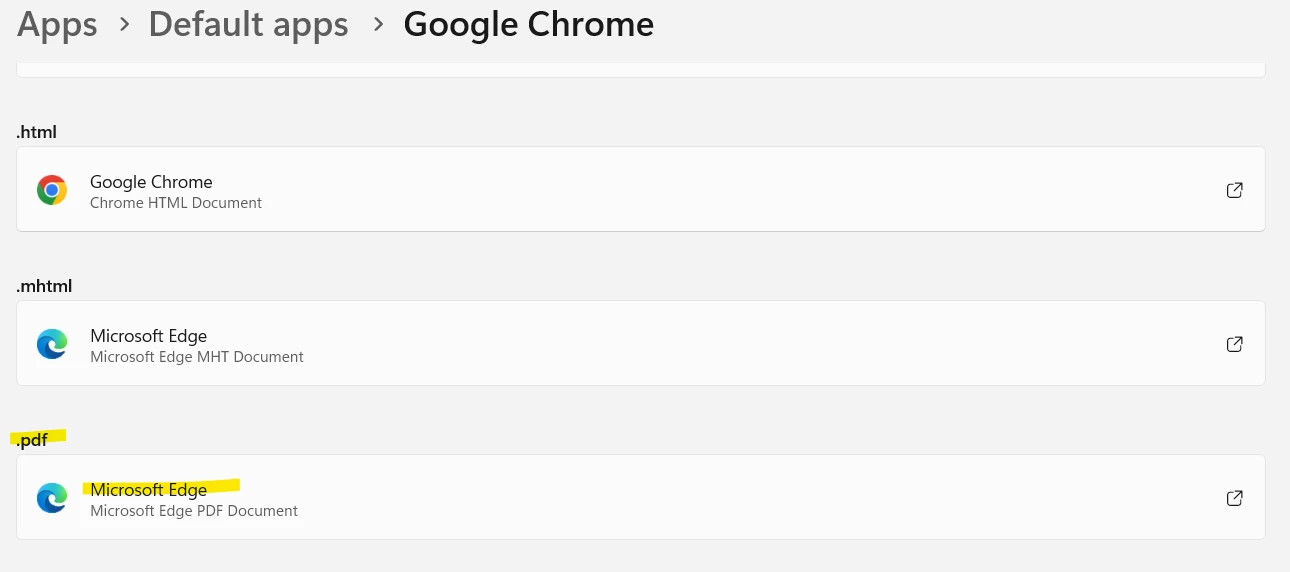Open external link icon for .pdf default

pos(1234,498)
